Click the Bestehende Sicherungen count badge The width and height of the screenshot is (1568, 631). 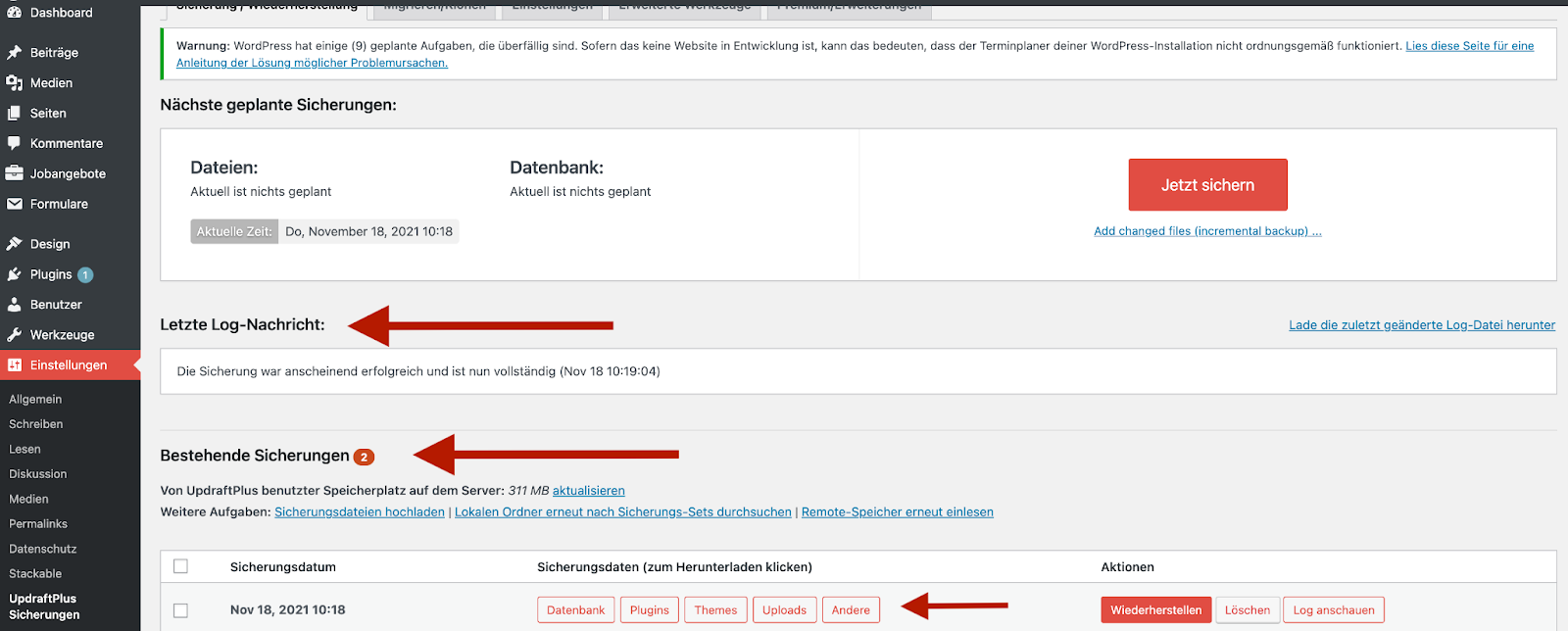[364, 457]
